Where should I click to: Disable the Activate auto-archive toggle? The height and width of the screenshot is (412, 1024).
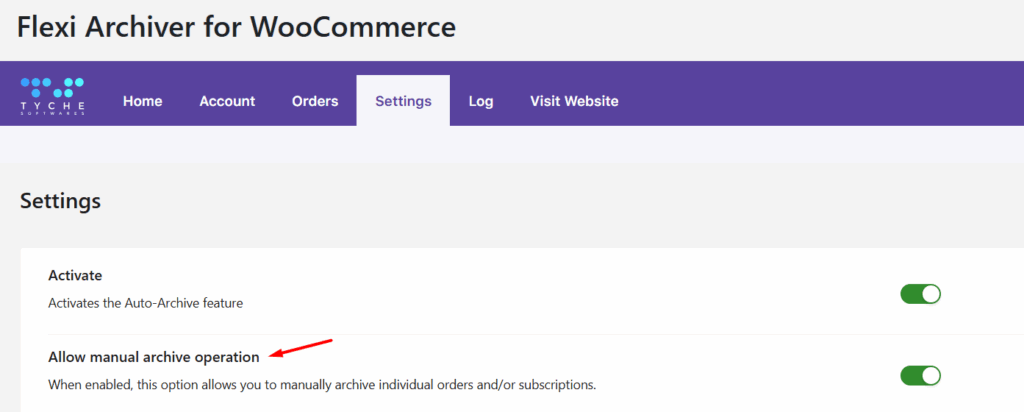coord(920,294)
